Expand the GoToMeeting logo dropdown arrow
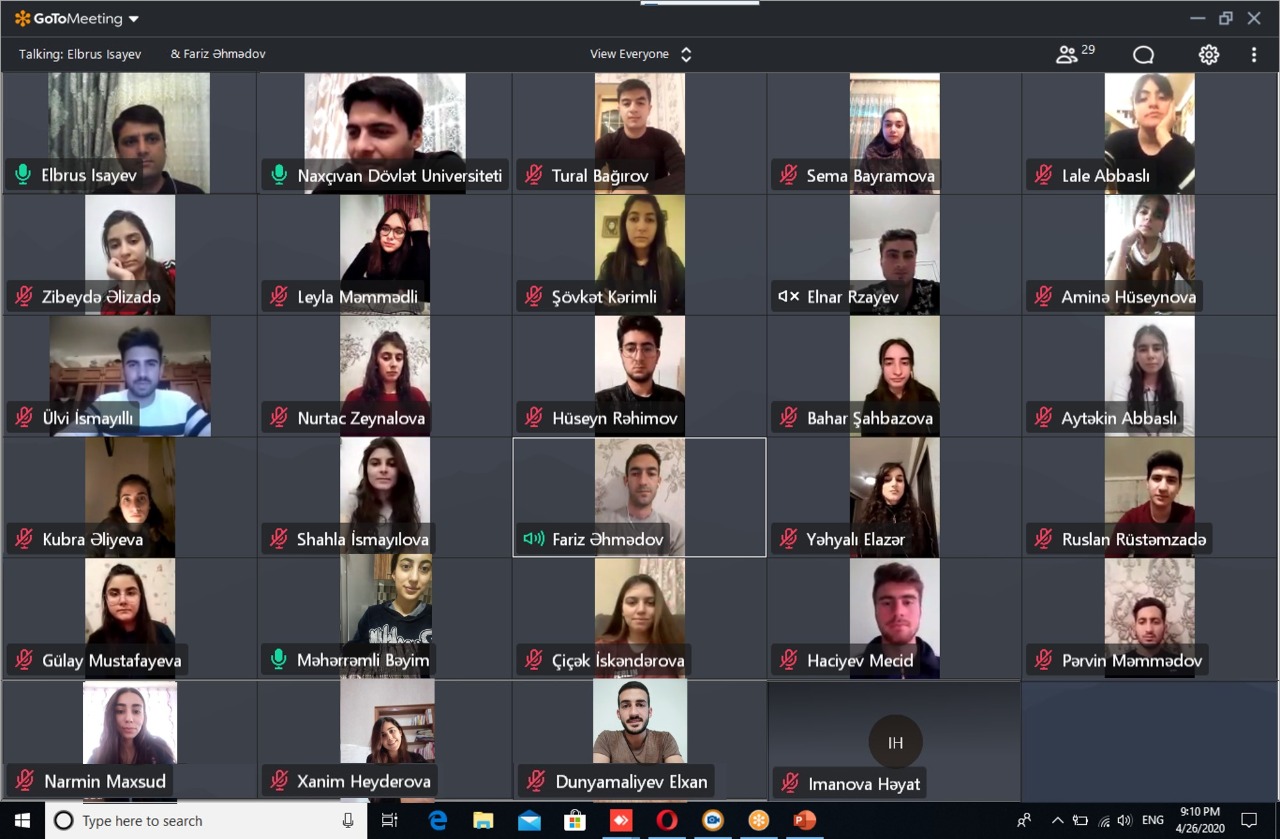 [134, 19]
